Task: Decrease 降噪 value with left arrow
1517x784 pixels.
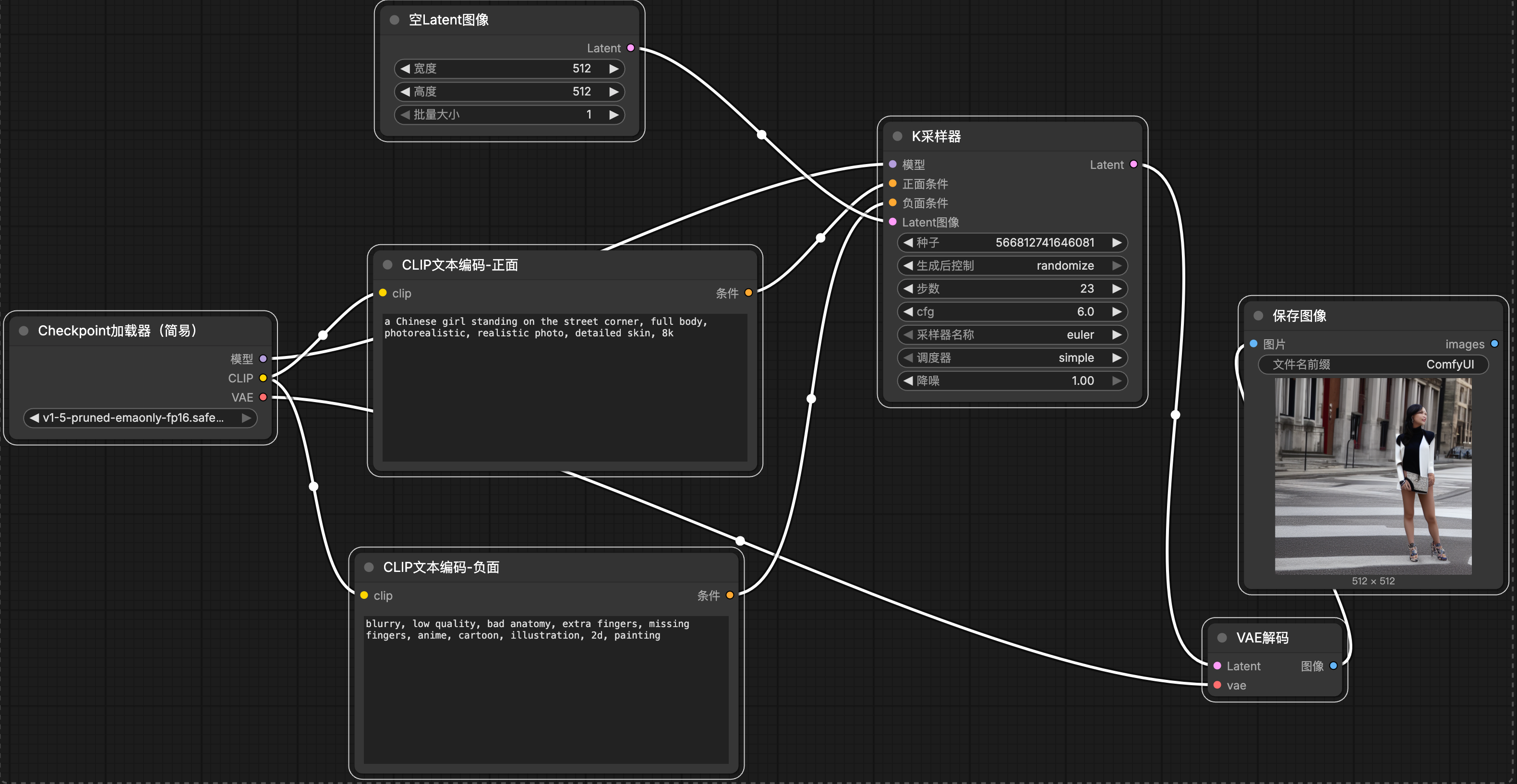Action: pos(907,381)
